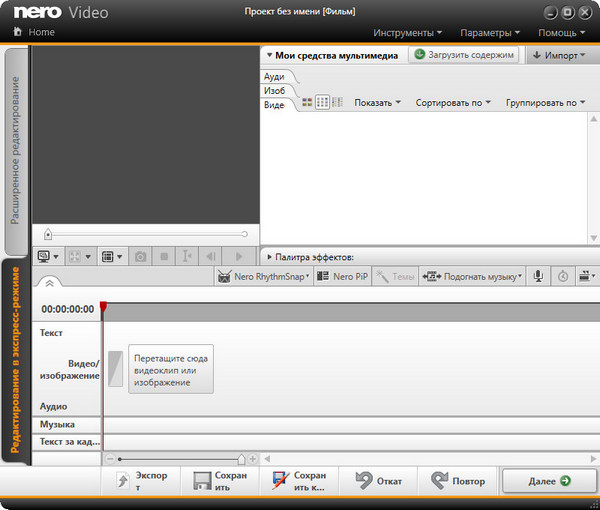Click the Откат undo button
This screenshot has width=600, height=510.
point(379,481)
